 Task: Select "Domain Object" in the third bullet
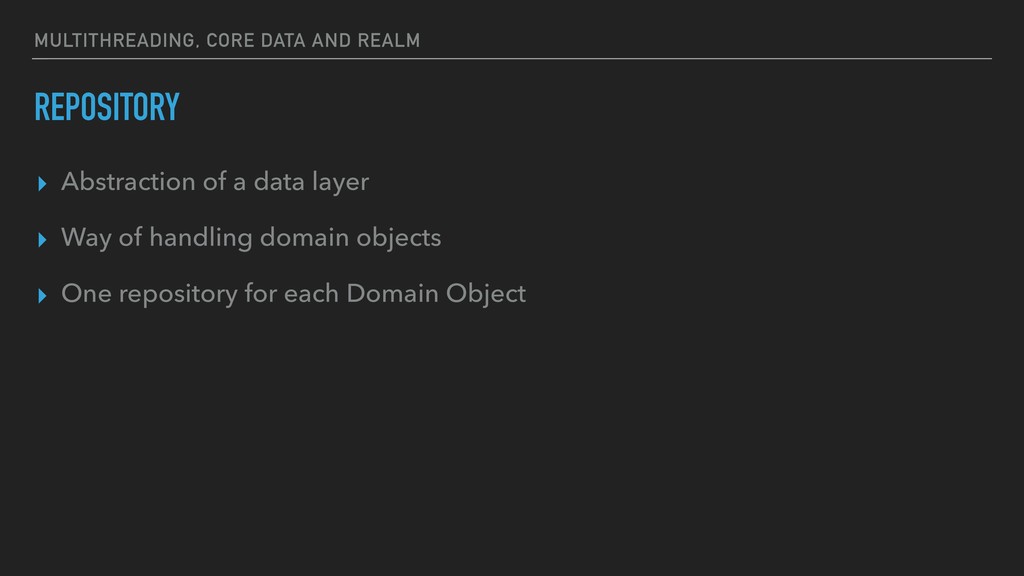coord(436,295)
